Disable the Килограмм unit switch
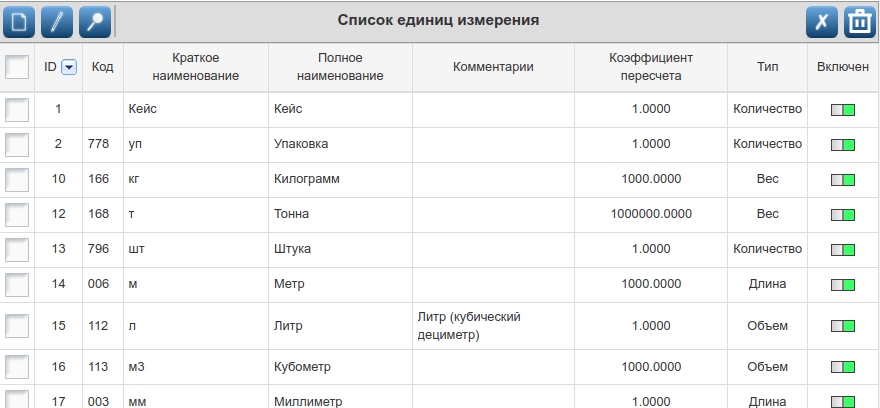 click(x=843, y=180)
